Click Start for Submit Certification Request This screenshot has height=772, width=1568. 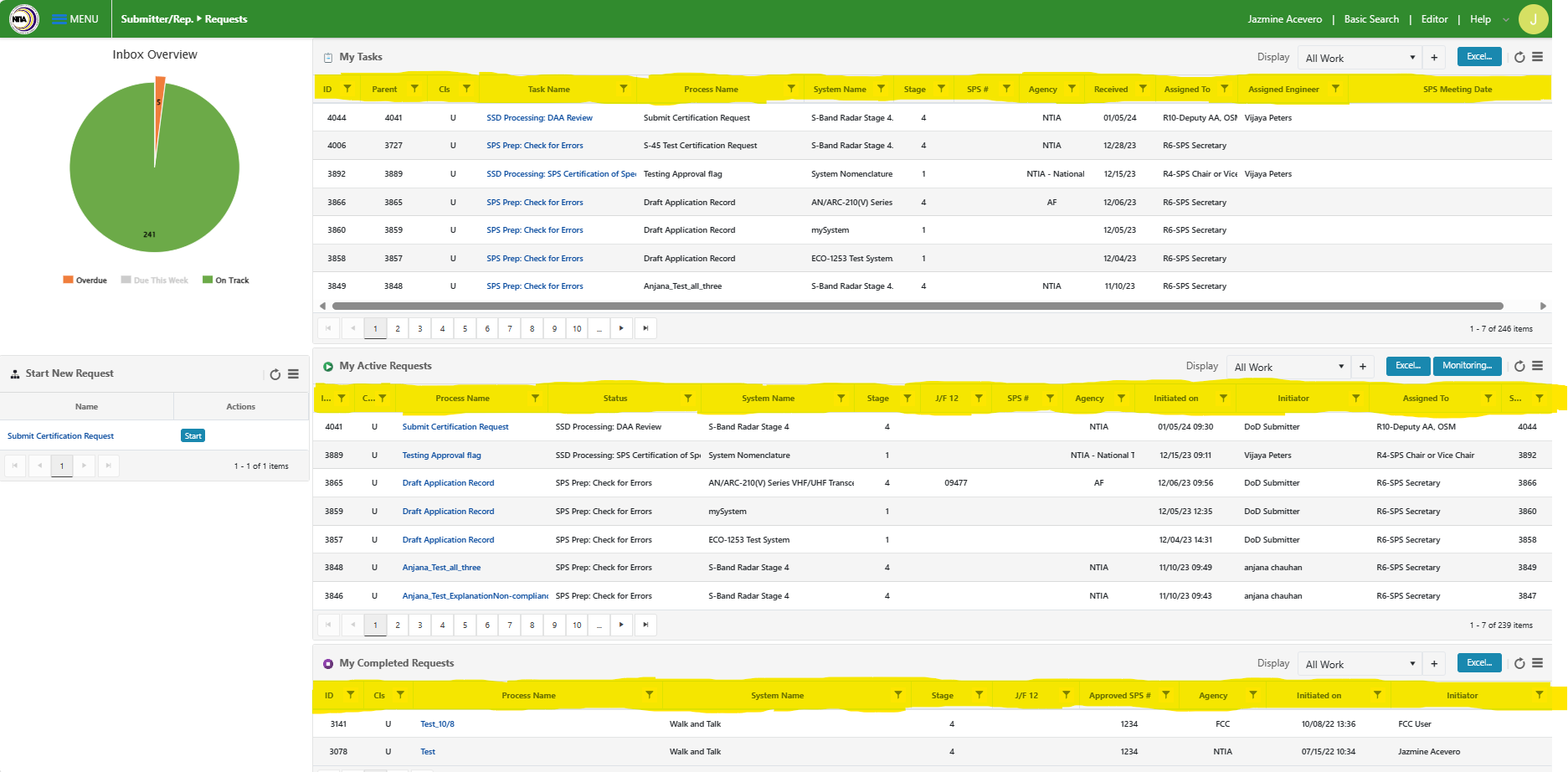[x=193, y=436]
